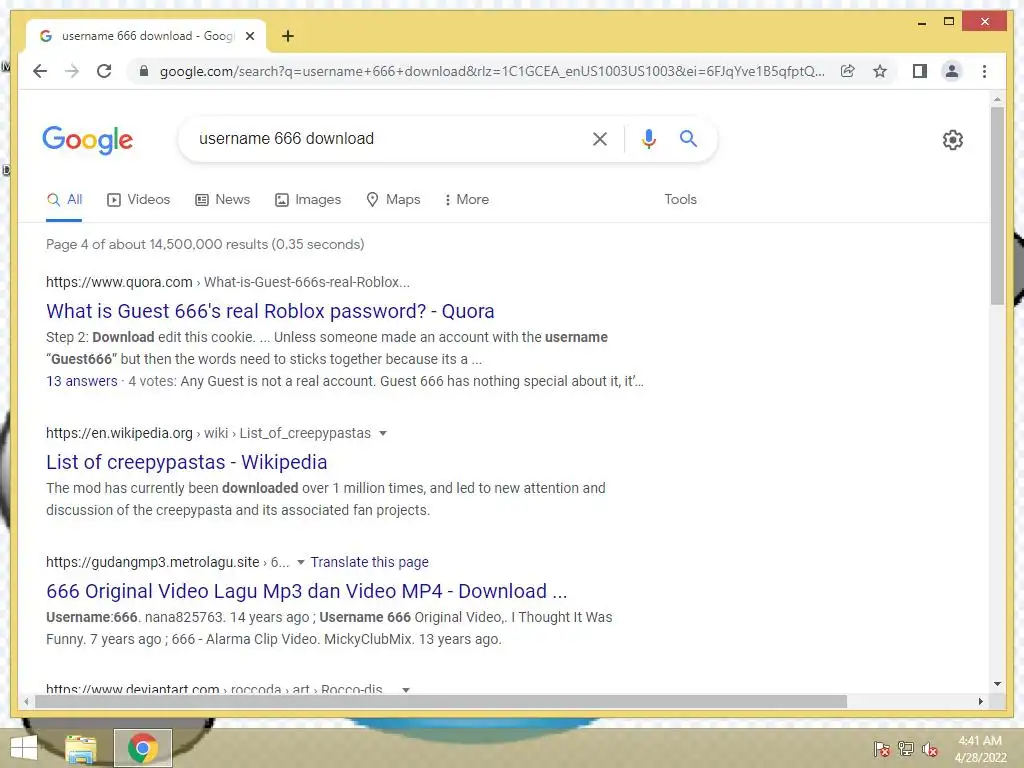Open the Windows Start menu
The image size is (1024, 768).
[x=24, y=748]
